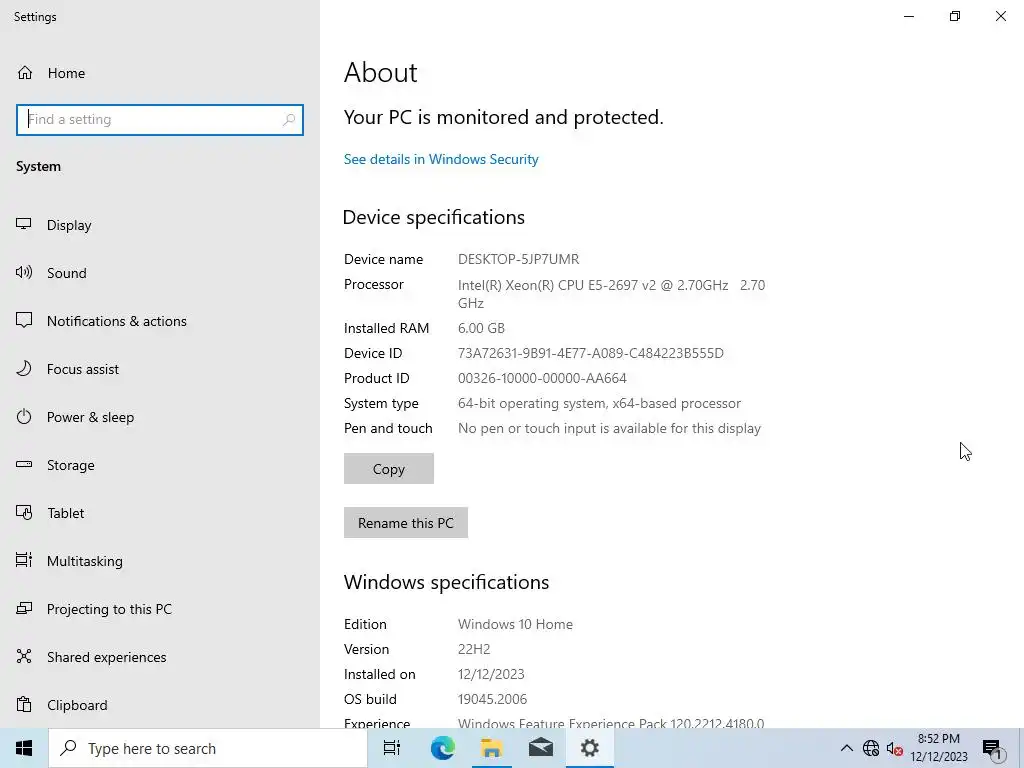Click the Sound speaker icon
Screen dimensions: 1024x768
24,272
